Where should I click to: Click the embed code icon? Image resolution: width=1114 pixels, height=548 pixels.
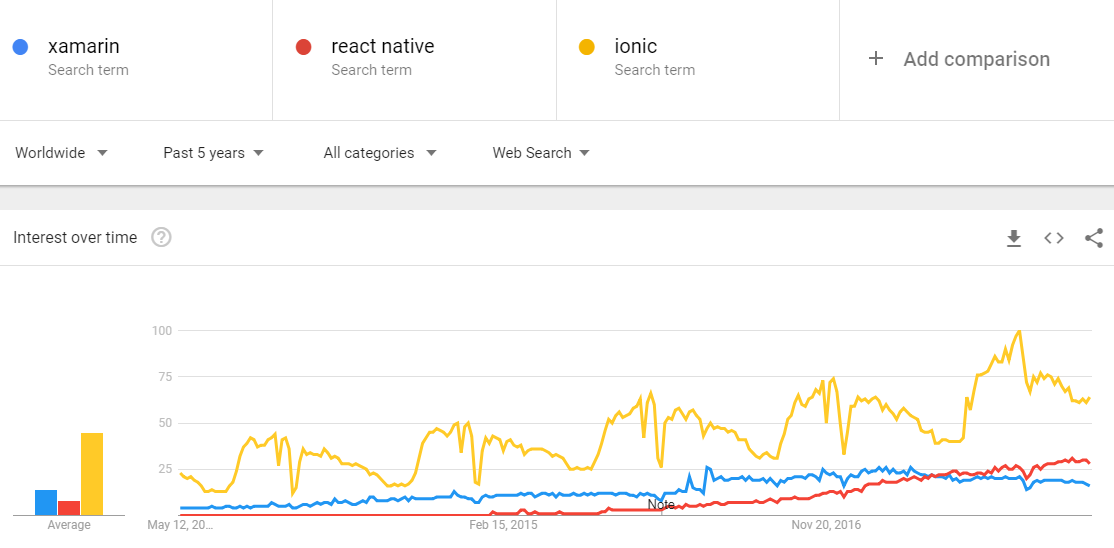tap(1053, 238)
